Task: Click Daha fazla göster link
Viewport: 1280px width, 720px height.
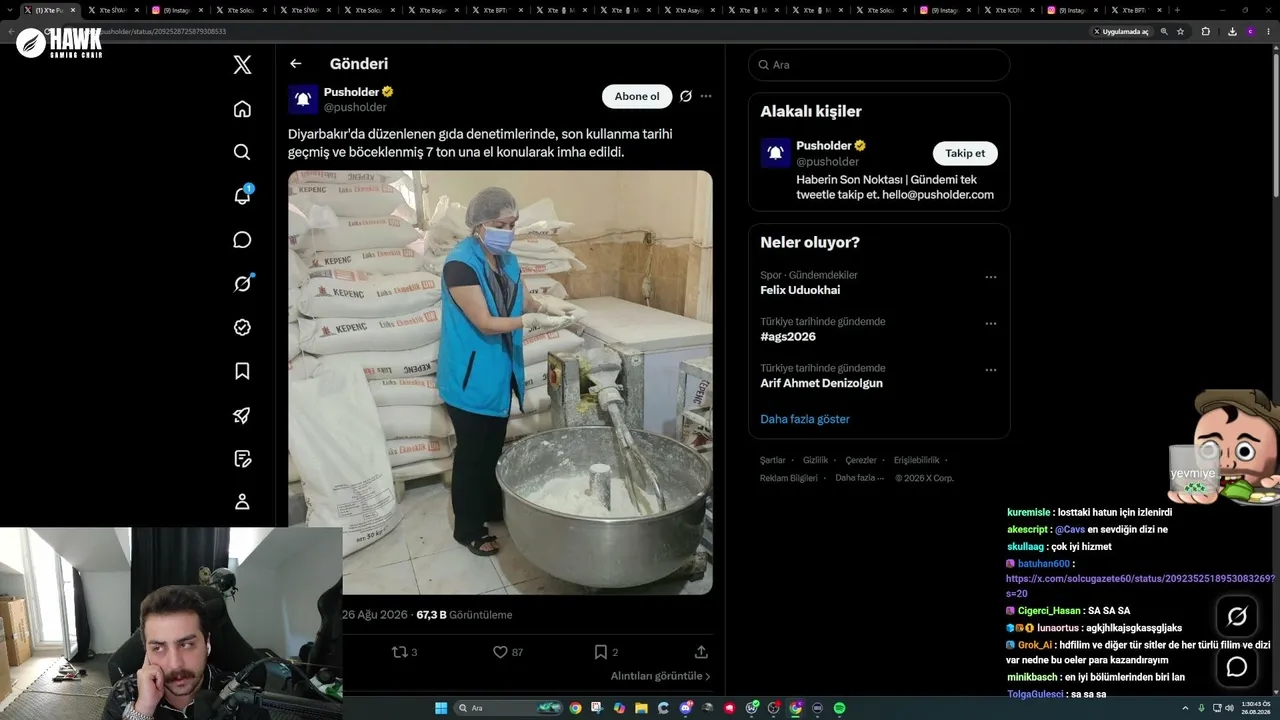Action: (805, 419)
